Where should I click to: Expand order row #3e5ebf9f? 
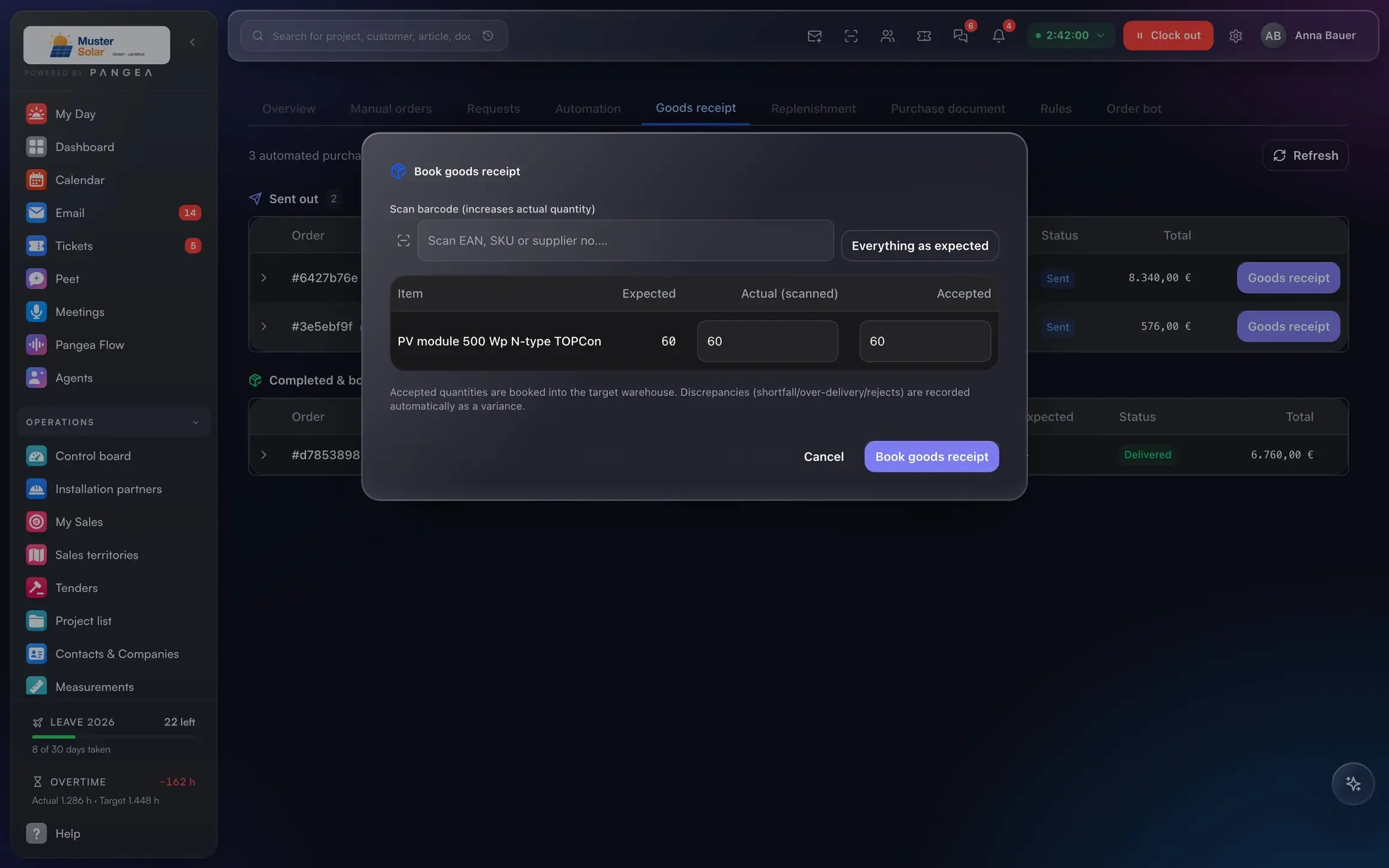263,326
